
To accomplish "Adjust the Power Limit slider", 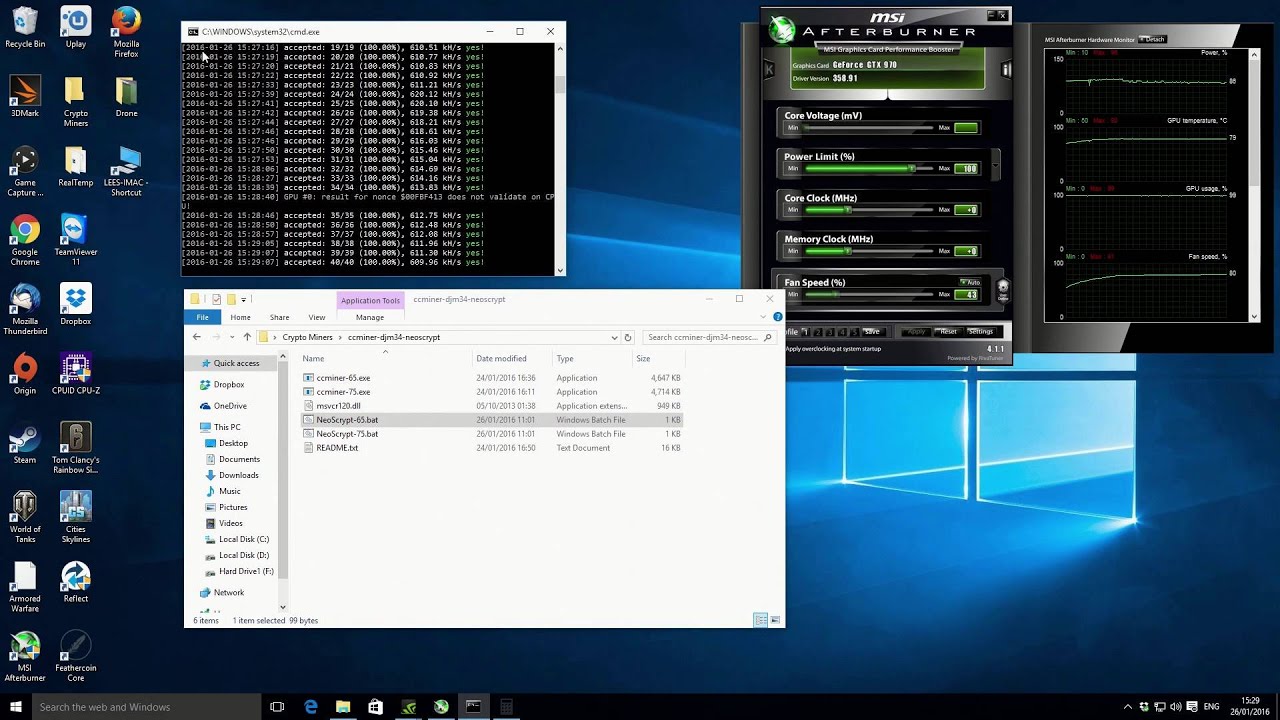I will tap(869, 168).
